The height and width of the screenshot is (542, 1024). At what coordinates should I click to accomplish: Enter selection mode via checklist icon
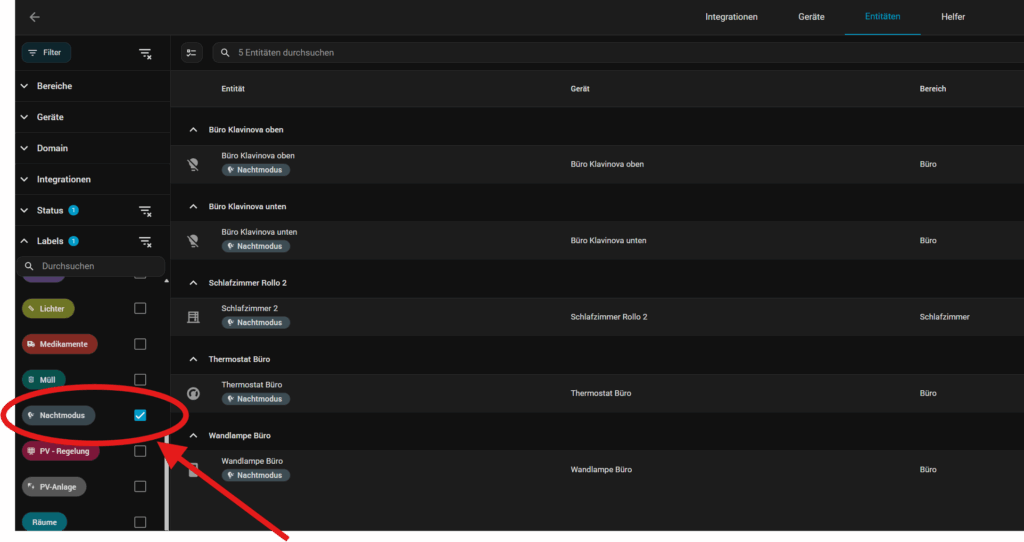[192, 52]
